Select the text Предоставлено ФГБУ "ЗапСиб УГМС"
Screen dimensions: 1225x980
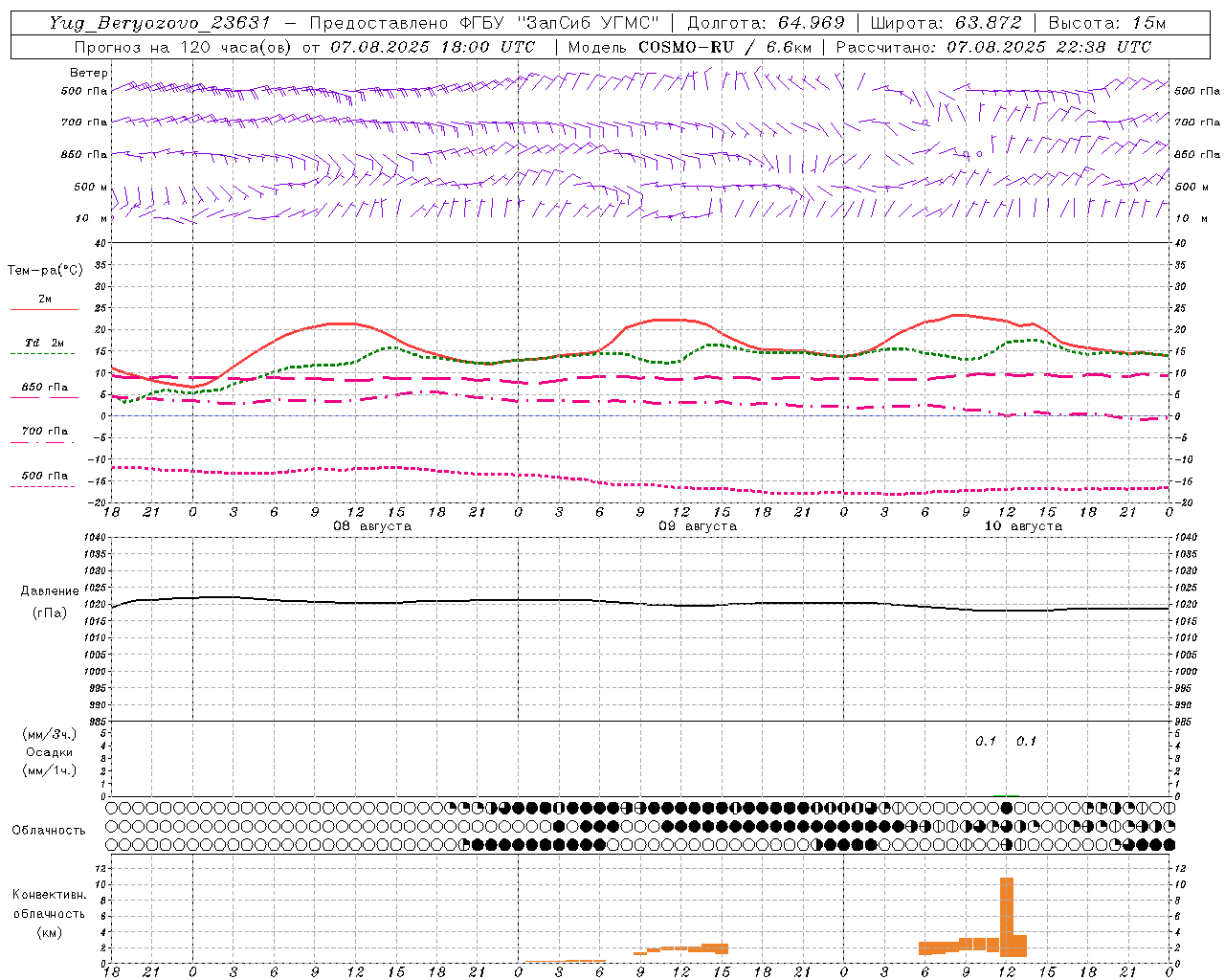pos(484,23)
